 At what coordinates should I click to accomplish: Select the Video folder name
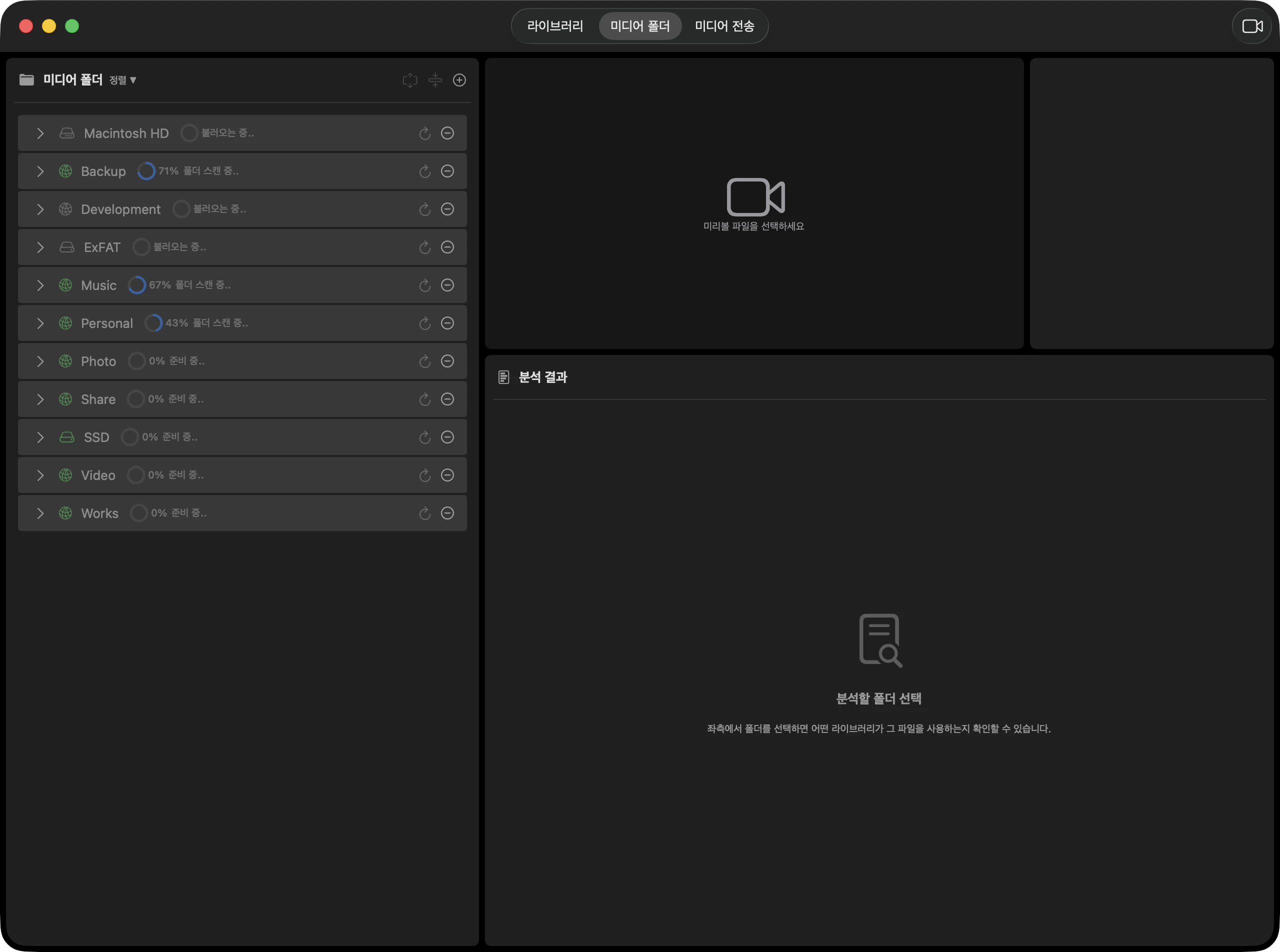pos(98,475)
